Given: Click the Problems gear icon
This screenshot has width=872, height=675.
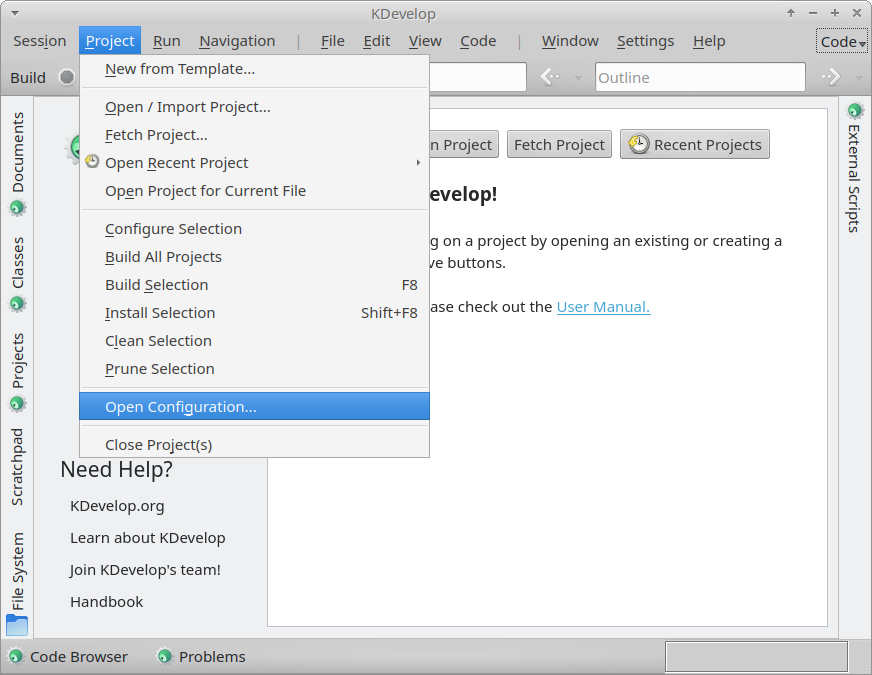Looking at the screenshot, I should click(165, 657).
